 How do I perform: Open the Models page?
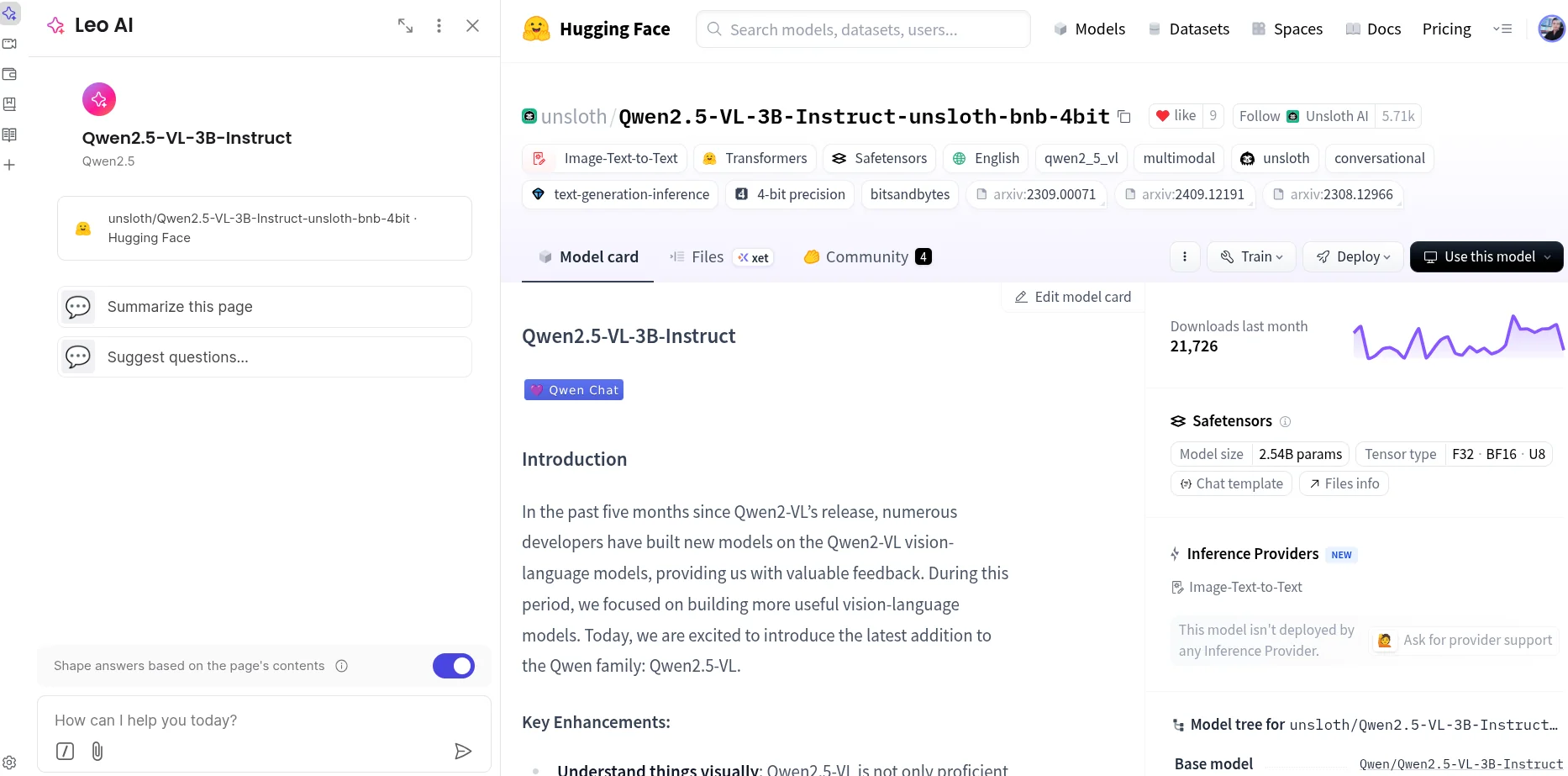pos(1090,29)
